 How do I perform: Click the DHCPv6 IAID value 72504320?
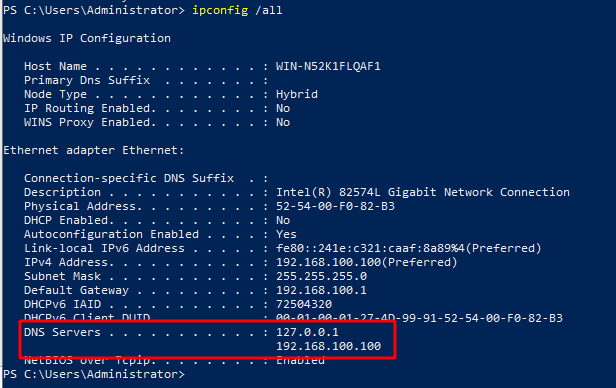[x=304, y=304]
